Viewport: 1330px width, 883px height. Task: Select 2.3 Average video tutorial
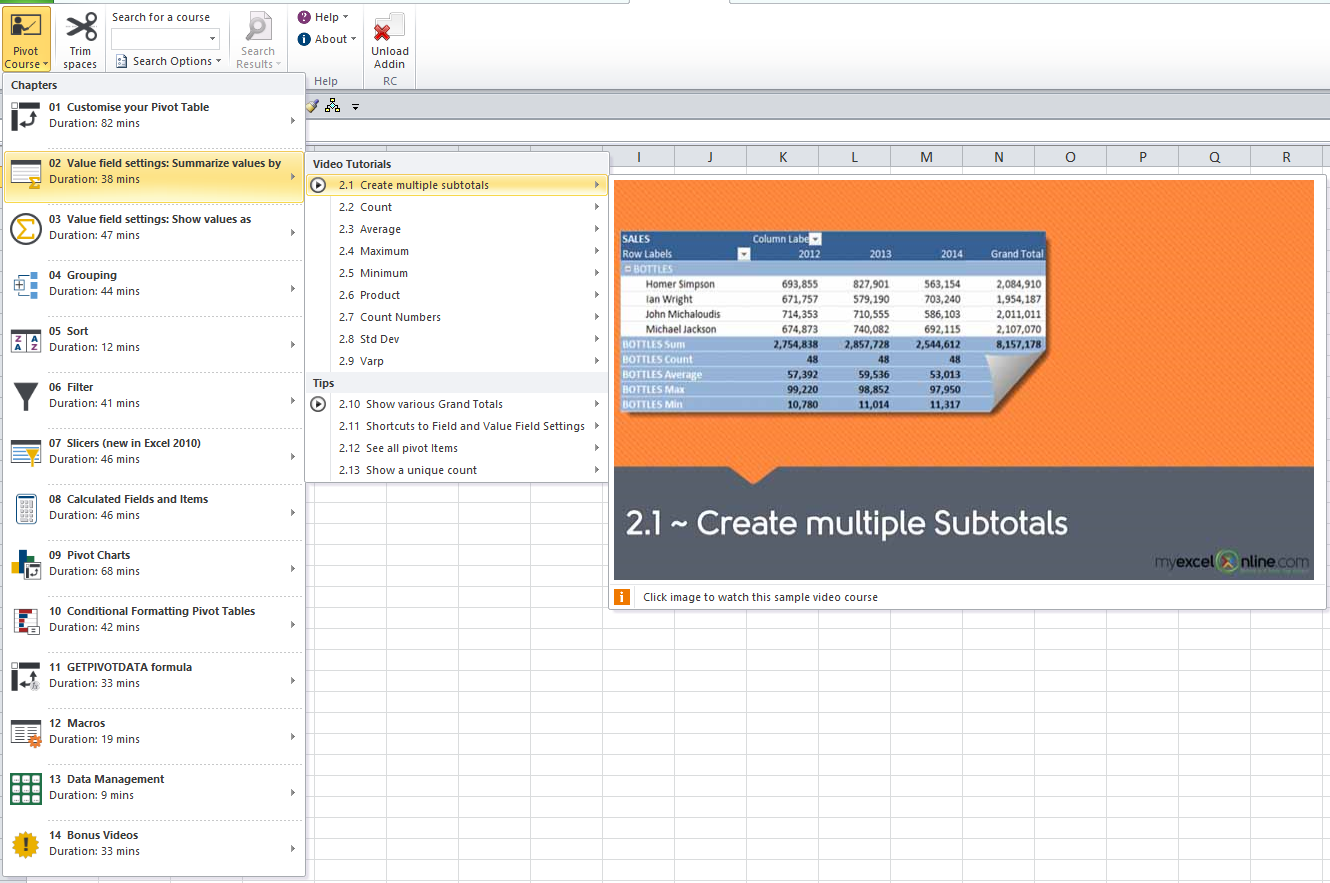(456, 229)
